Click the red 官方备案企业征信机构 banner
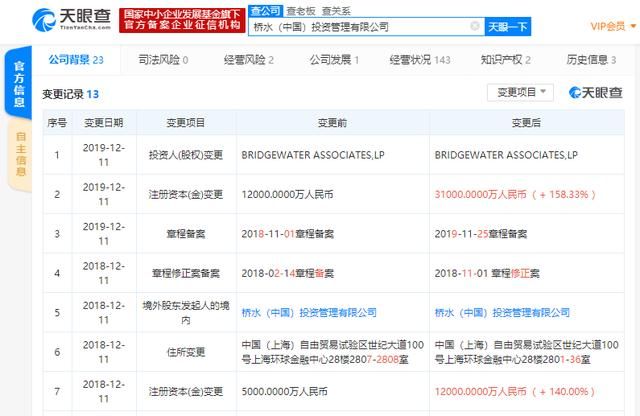Image resolution: width=640 pixels, height=416 pixels. coord(182,20)
